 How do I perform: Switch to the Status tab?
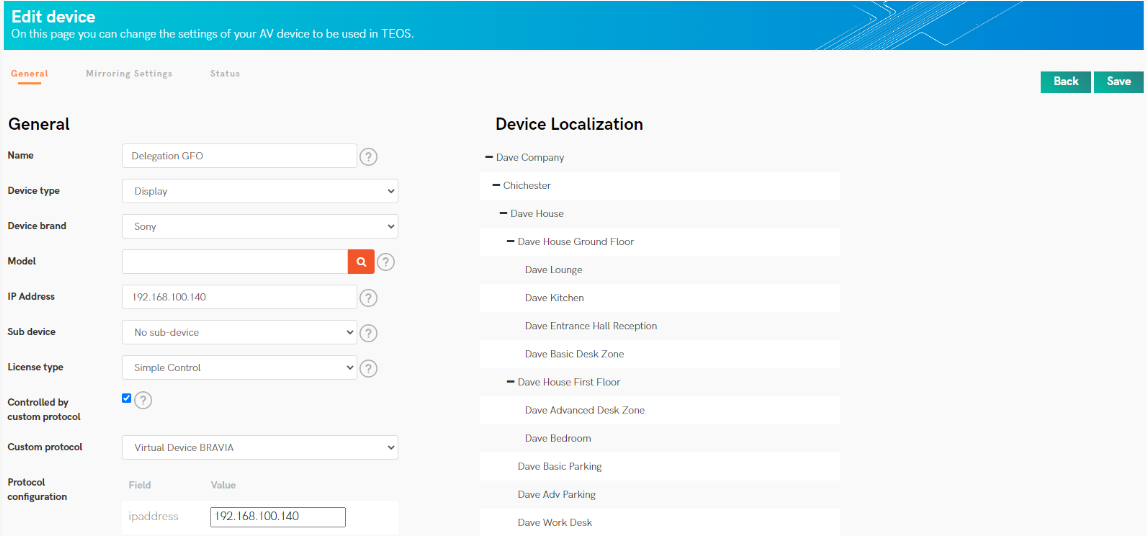click(225, 74)
